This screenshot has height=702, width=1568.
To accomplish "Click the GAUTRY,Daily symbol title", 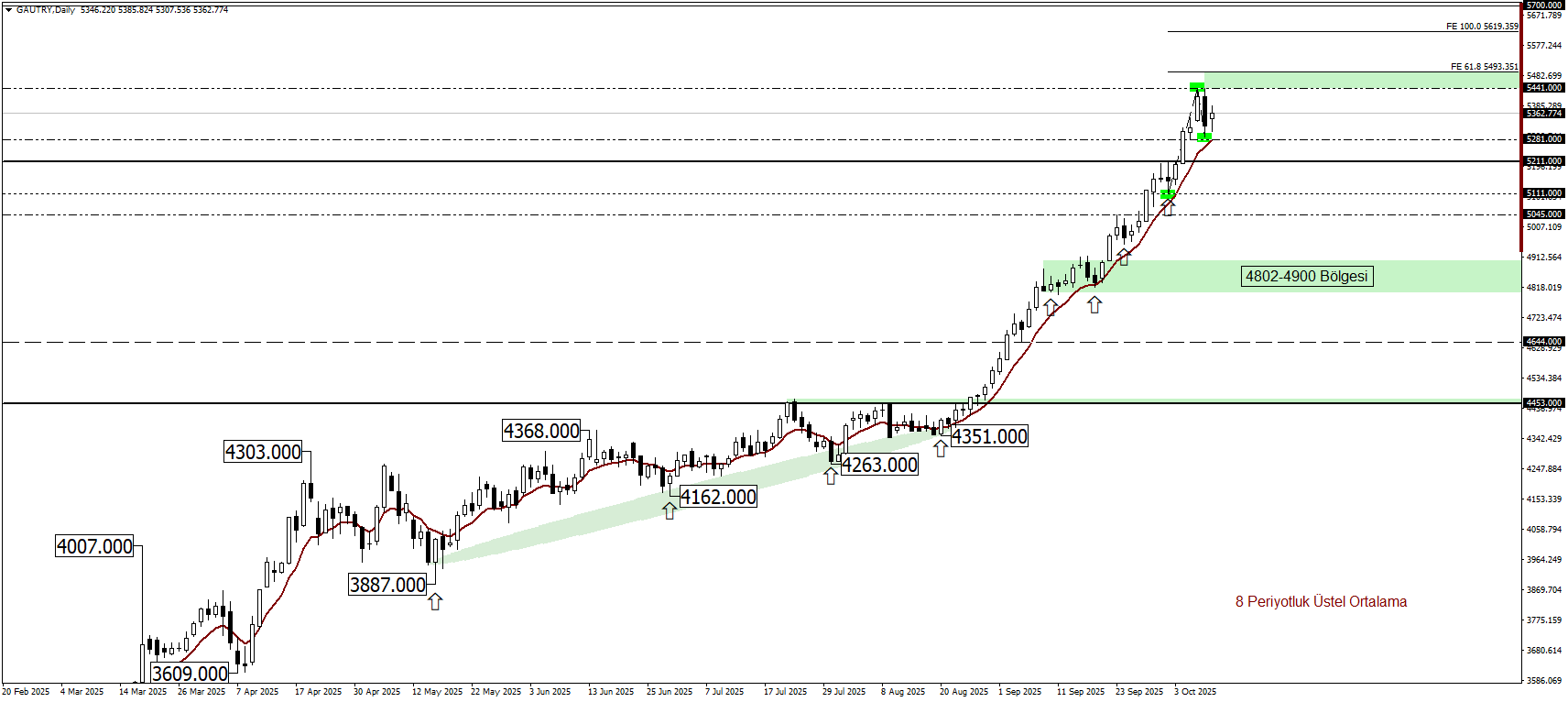I will [x=46, y=10].
